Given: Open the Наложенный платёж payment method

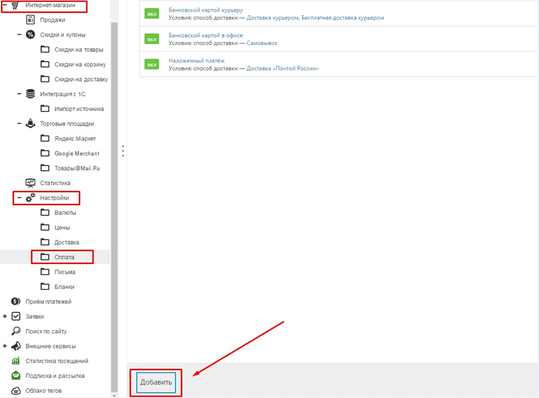Looking at the screenshot, I should 197,60.
